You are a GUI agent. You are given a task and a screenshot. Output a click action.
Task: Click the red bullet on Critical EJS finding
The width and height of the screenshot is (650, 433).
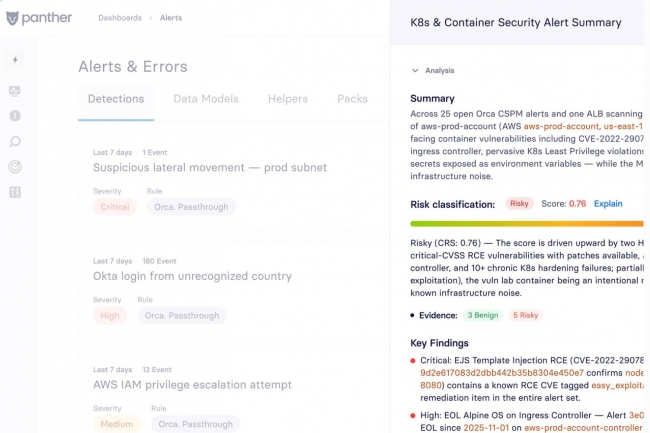coord(412,361)
